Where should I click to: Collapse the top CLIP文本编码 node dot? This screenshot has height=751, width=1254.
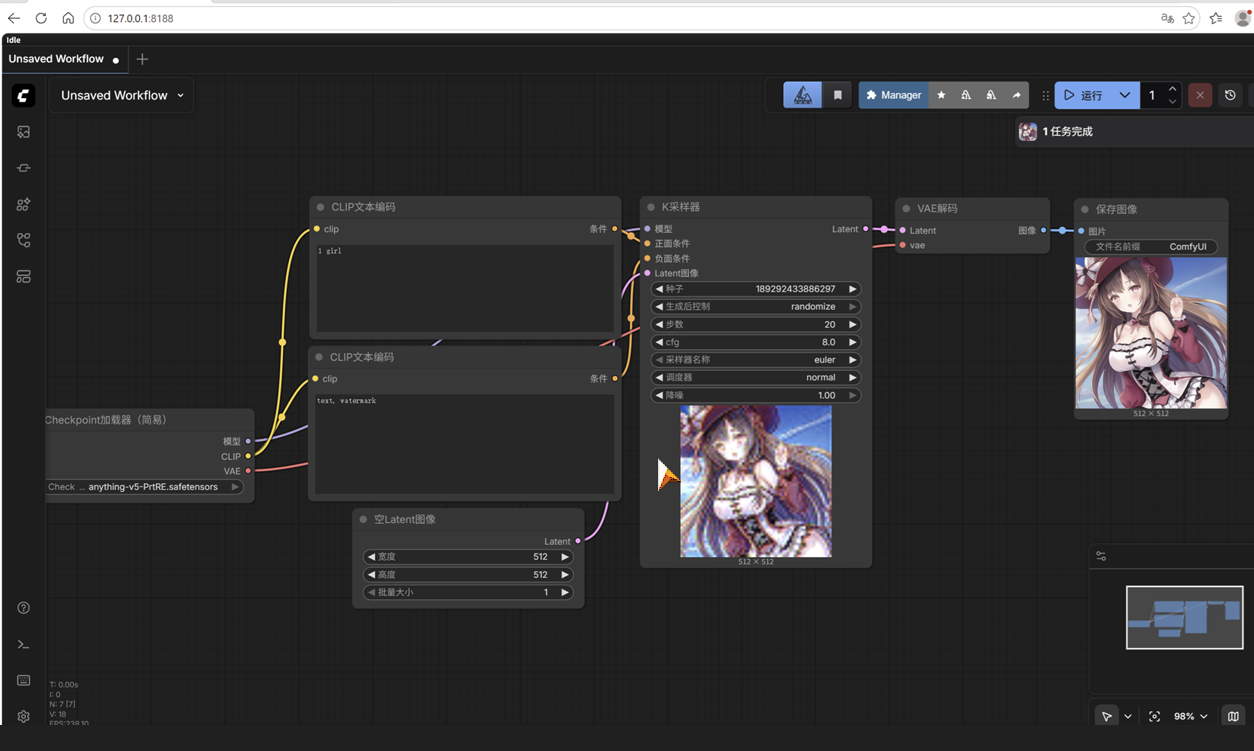tap(320, 207)
